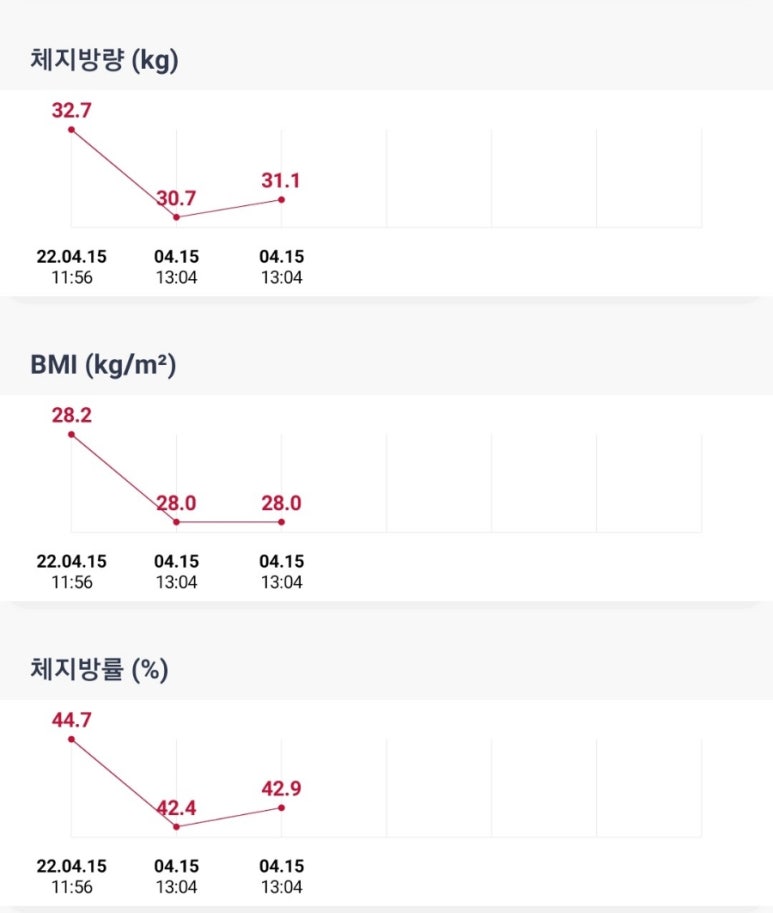Select the middle 28.0 BMI data point
The width and height of the screenshot is (773, 913).
point(176,522)
